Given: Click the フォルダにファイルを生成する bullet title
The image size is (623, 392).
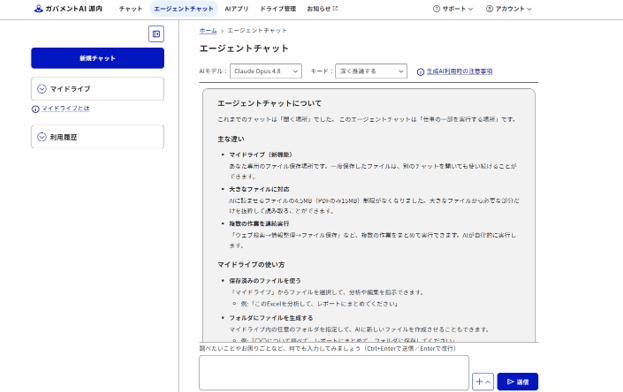Looking at the screenshot, I should coord(271,318).
